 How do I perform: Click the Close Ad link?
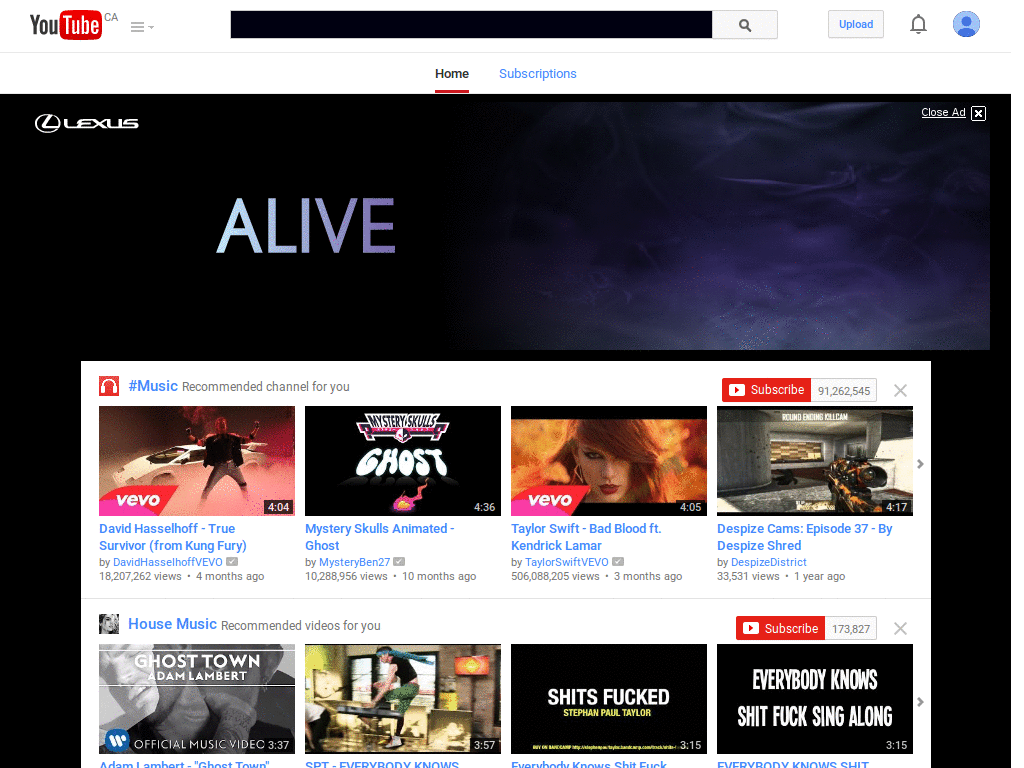pos(943,112)
